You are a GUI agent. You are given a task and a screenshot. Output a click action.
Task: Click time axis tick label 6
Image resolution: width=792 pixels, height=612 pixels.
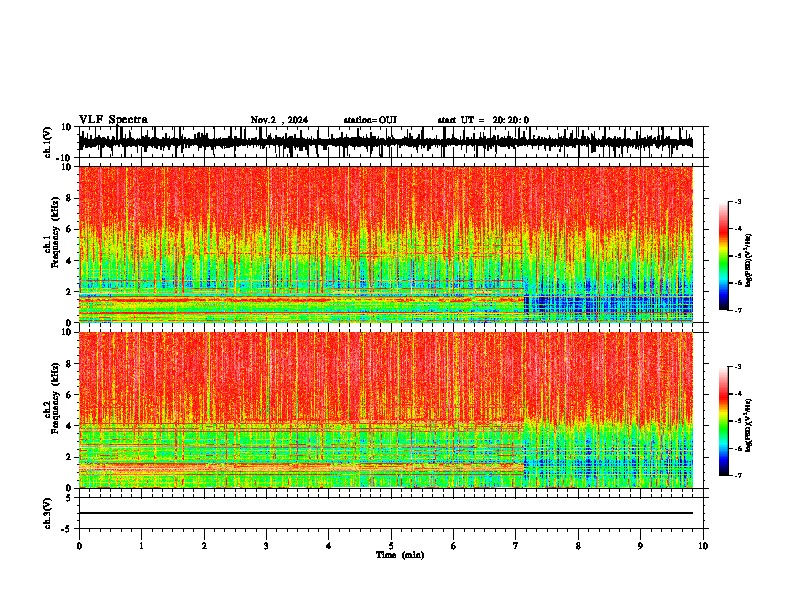coord(453,546)
